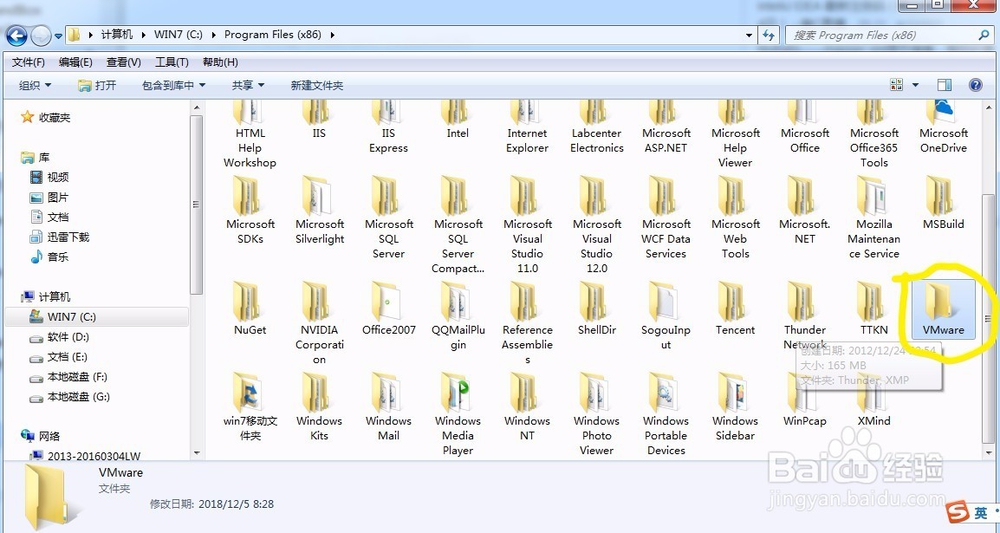Open the Help question mark button

click(x=976, y=85)
